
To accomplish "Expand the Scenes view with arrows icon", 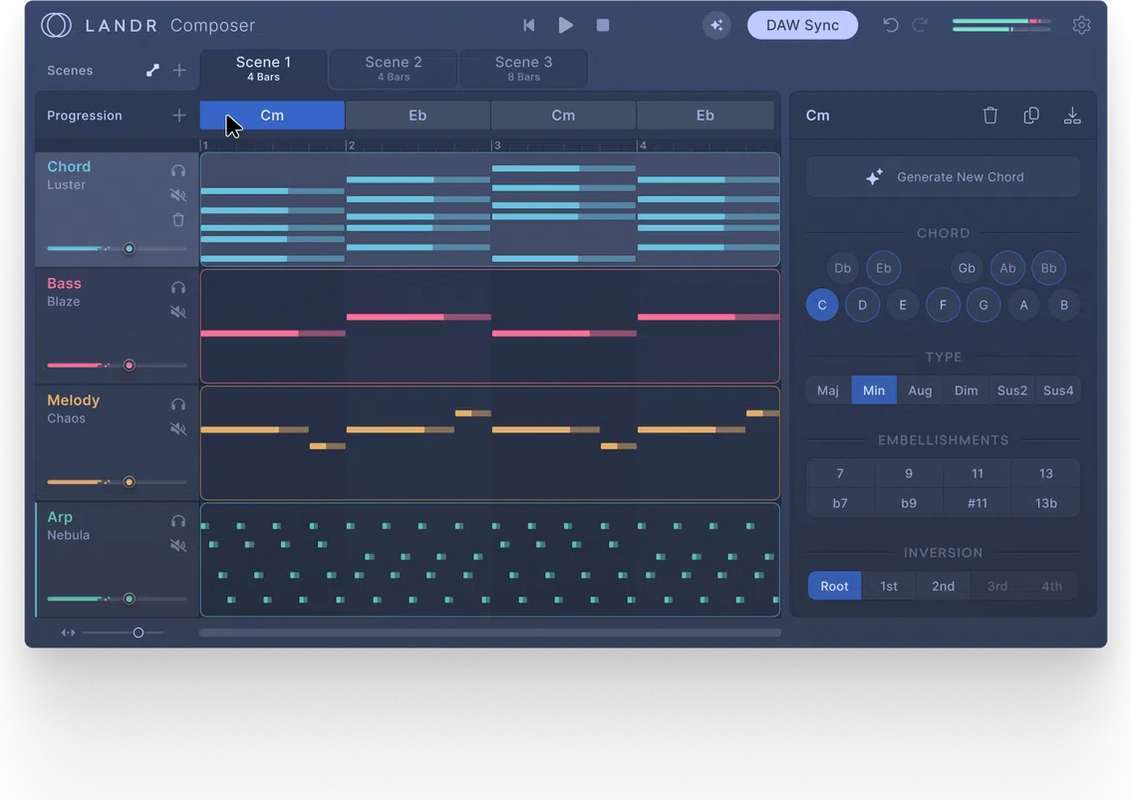I will click(x=152, y=71).
